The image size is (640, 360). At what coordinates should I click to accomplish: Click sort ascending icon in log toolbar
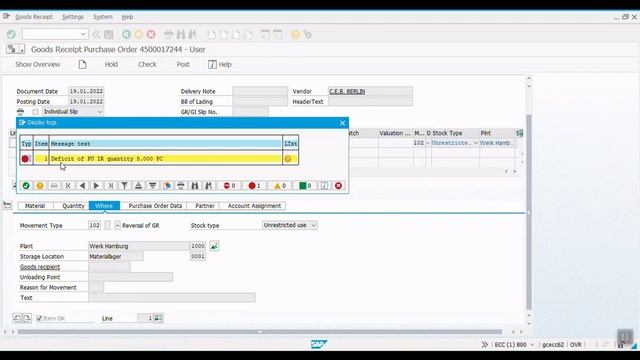(x=138, y=186)
